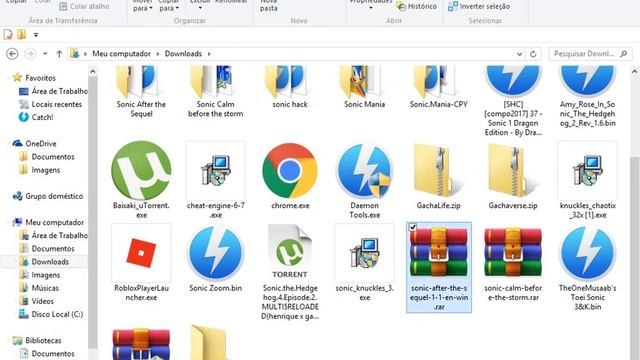640x360 pixels.
Task: Select the sonic-calm-before-the-storm.rar archive
Action: (513, 252)
